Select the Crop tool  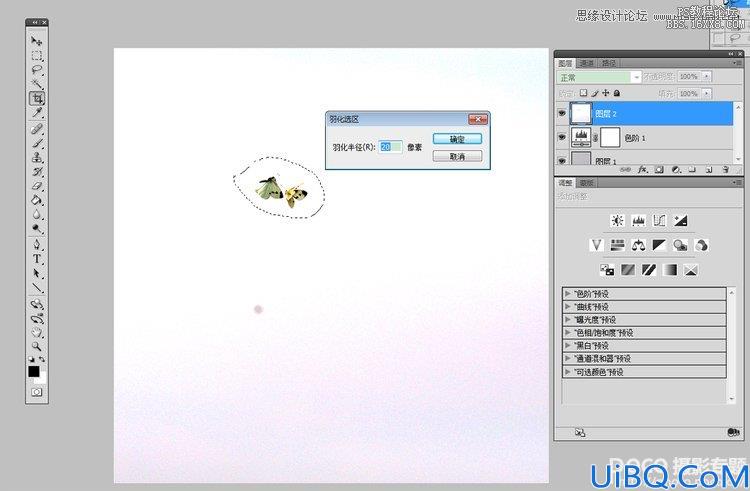[37, 98]
